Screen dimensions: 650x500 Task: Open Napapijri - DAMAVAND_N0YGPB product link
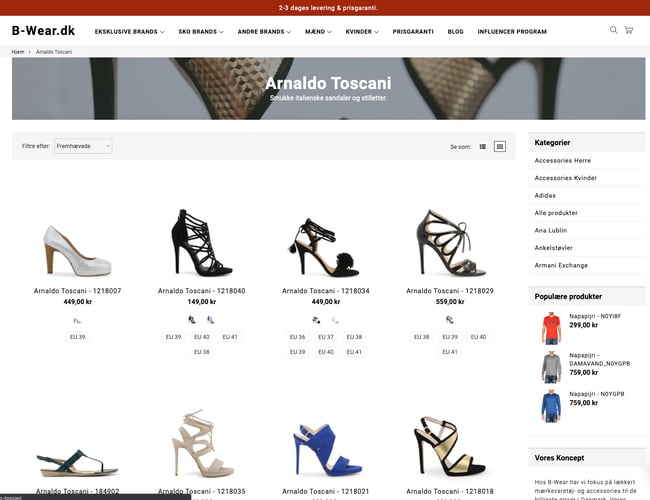(599, 359)
